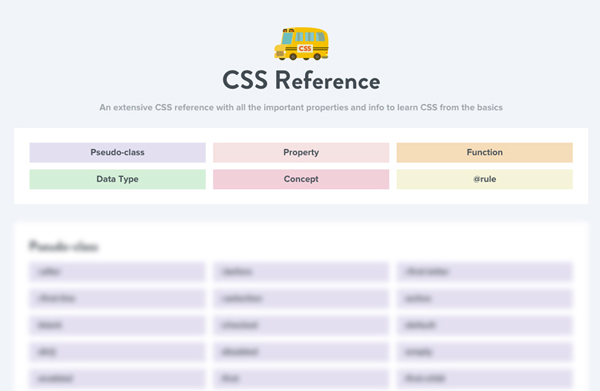The width and height of the screenshot is (600, 391).
Task: Open the ::after entry in the list
Action: click(x=117, y=272)
